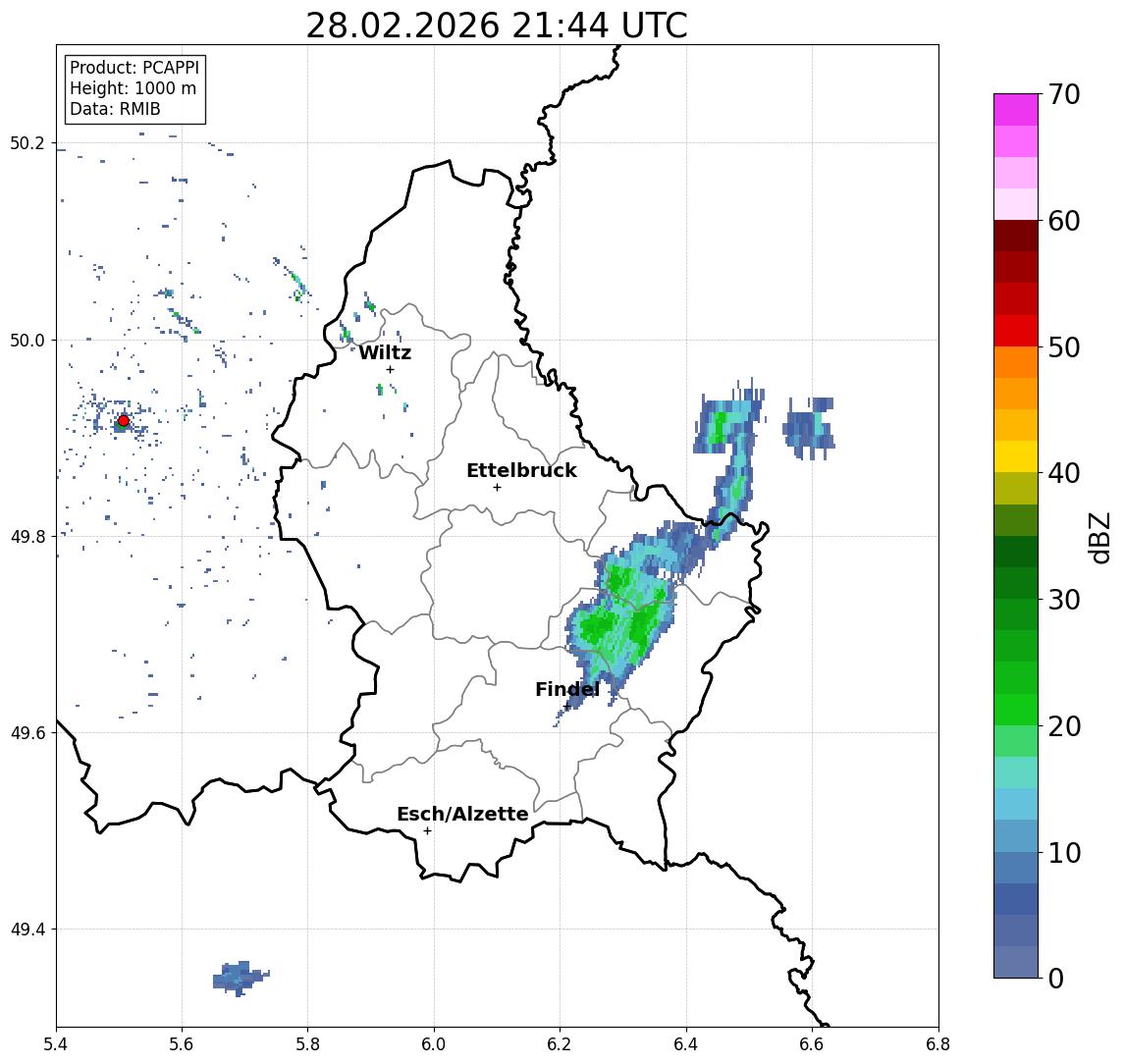Click the plus marker below Wiltz
This screenshot has width=1124, height=1064.
[x=390, y=369]
